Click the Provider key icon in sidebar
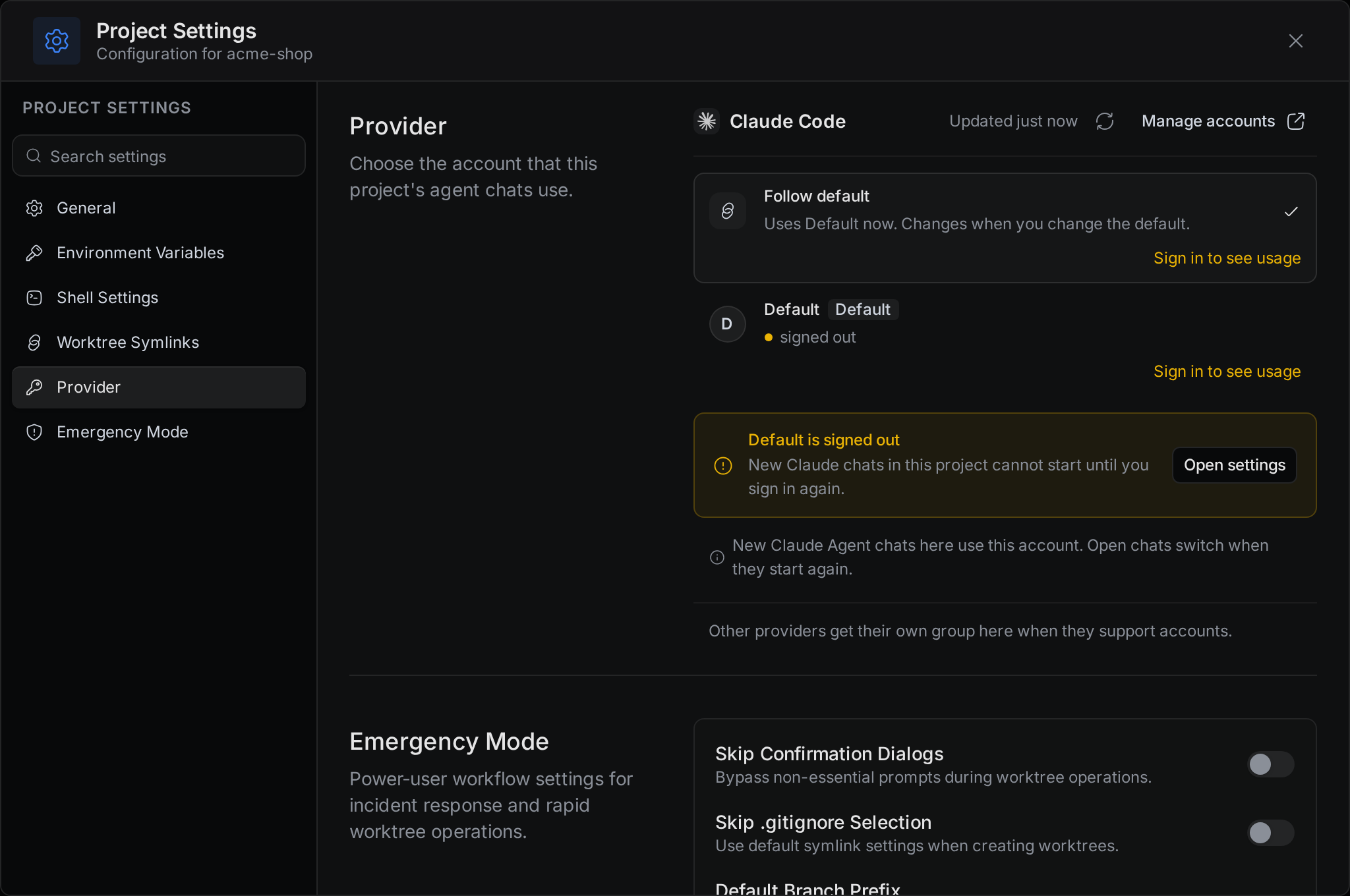 [34, 387]
